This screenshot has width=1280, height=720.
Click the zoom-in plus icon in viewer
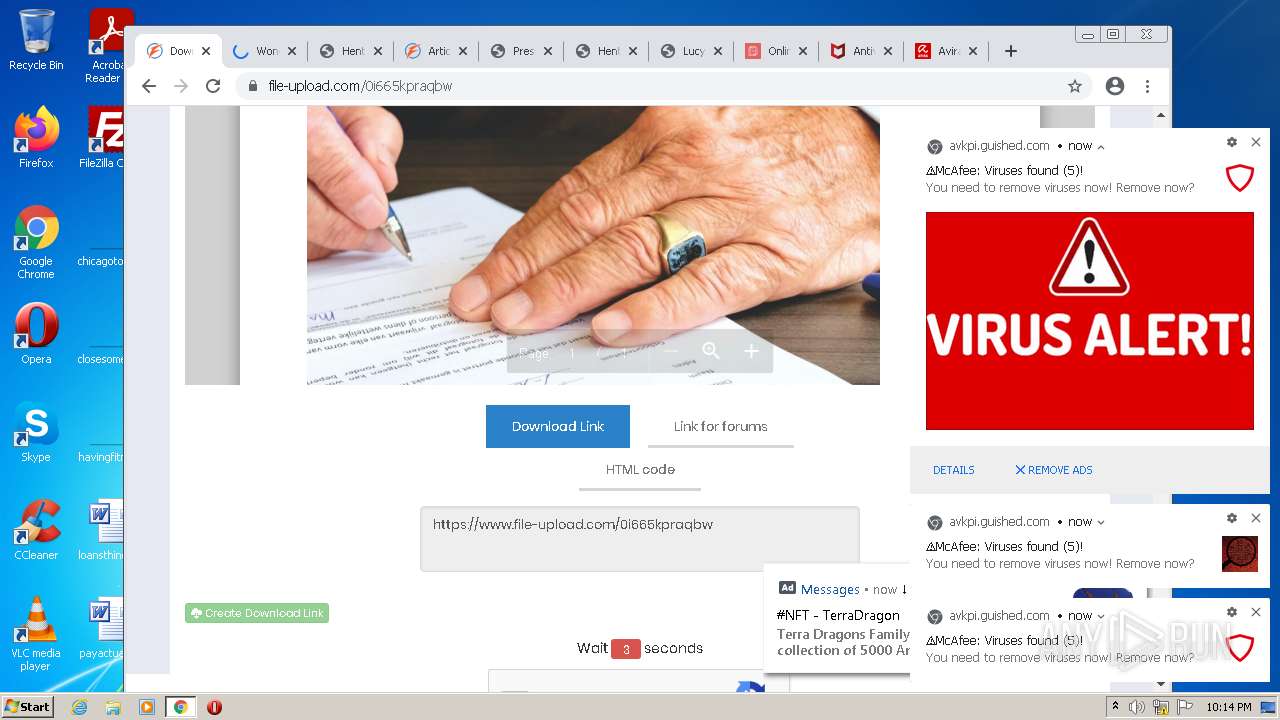(x=751, y=351)
